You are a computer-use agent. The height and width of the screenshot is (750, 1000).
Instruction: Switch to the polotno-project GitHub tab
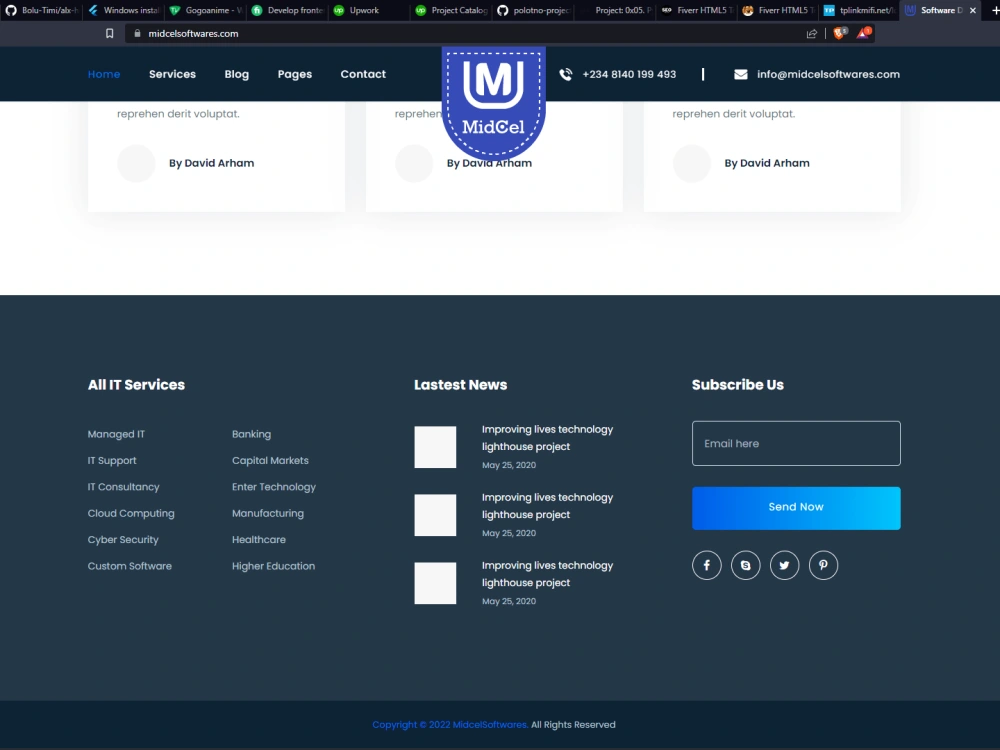pos(533,10)
